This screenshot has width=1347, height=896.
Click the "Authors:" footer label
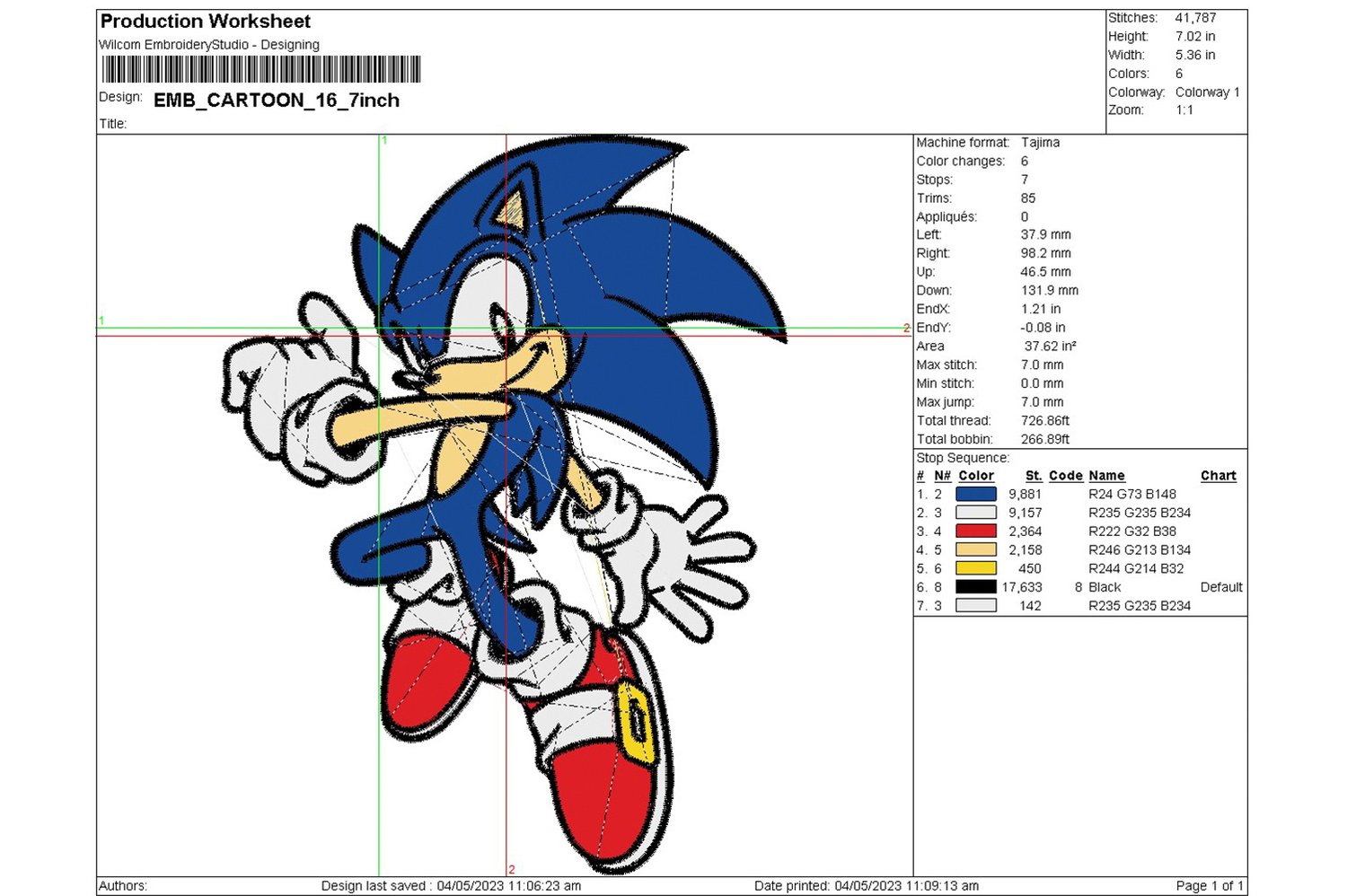tap(123, 886)
